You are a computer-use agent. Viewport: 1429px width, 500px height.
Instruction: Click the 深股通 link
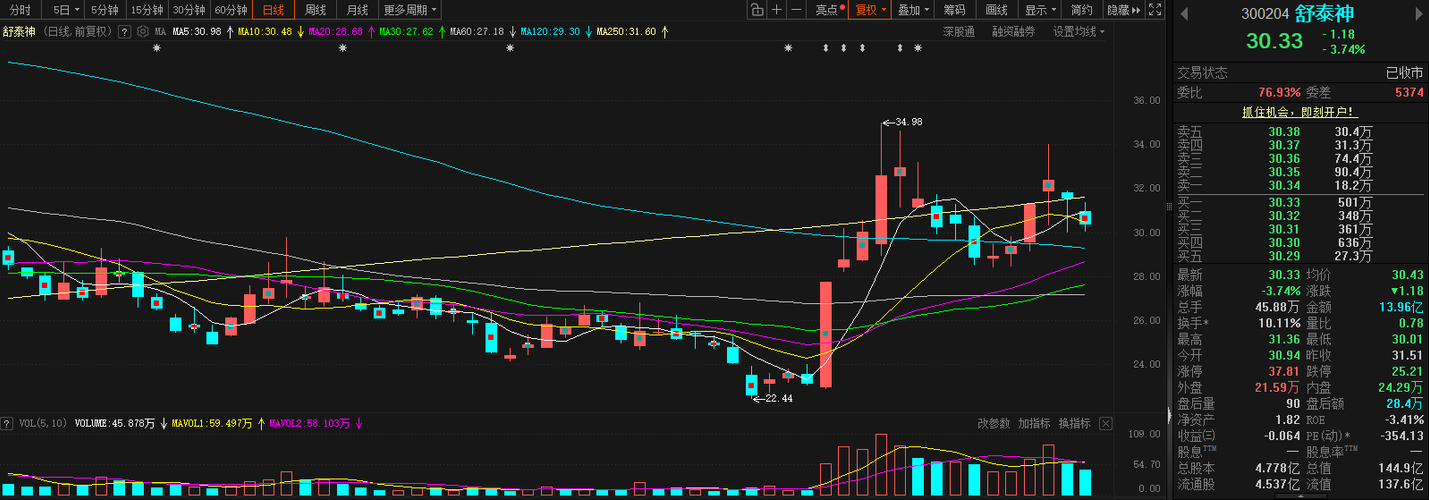(958, 31)
